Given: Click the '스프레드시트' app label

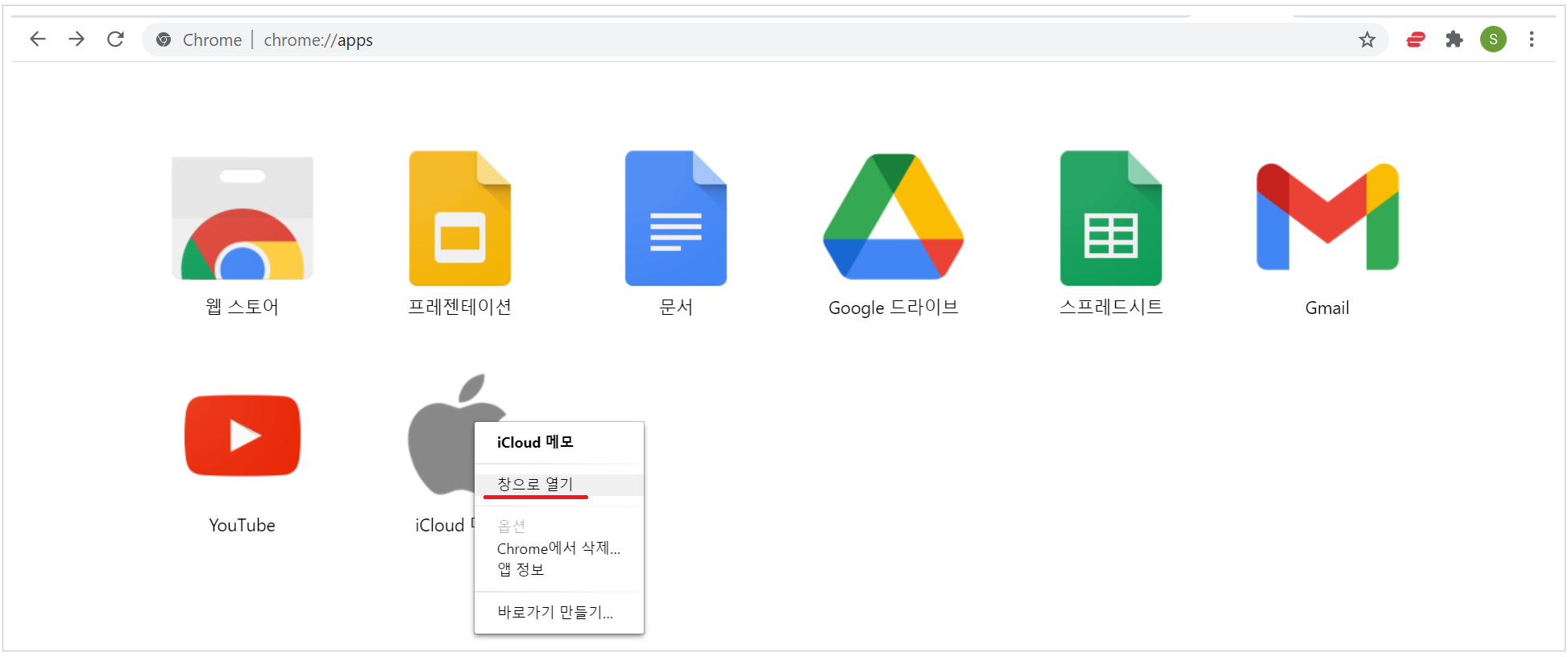Looking at the screenshot, I should click(x=1111, y=307).
